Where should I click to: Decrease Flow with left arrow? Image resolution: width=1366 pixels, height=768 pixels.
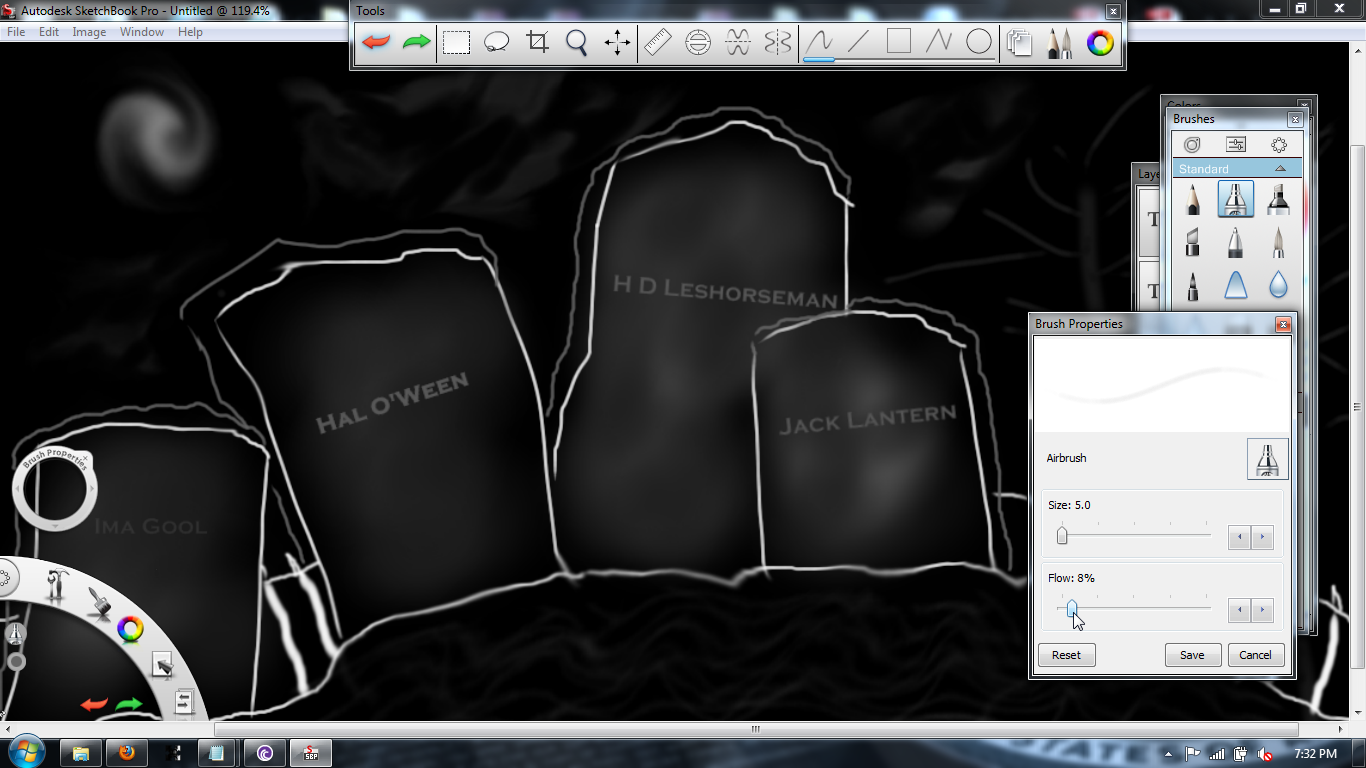[x=1240, y=610]
